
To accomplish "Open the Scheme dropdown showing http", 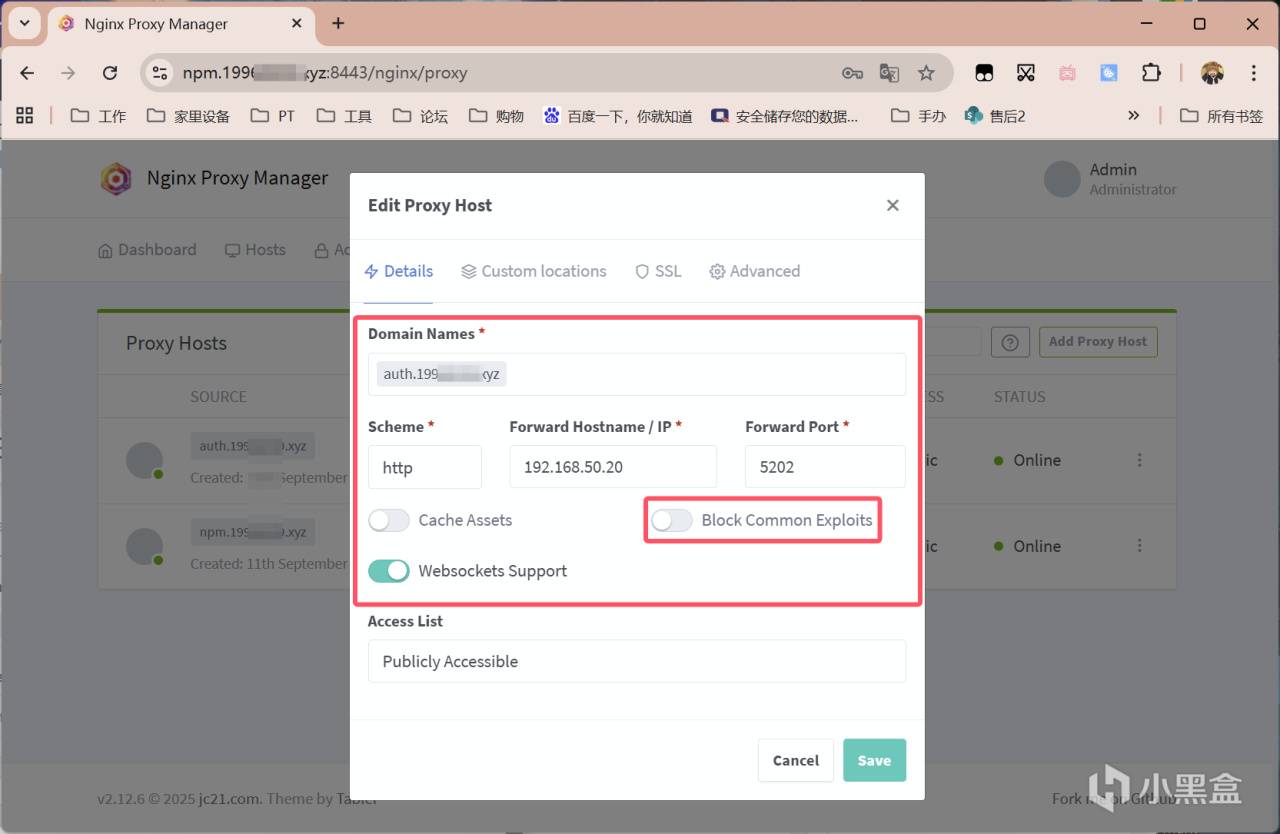I will (x=425, y=467).
